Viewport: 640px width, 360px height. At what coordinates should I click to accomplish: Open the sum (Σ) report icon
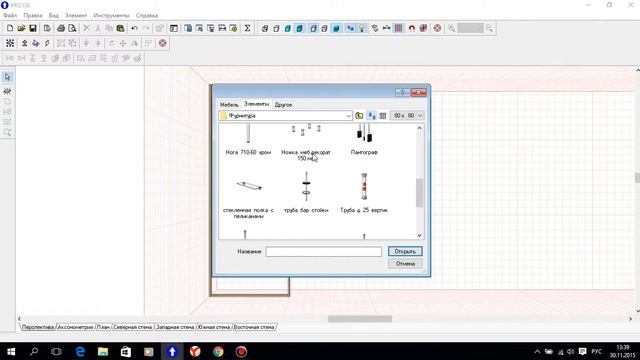pyautogui.click(x=247, y=28)
